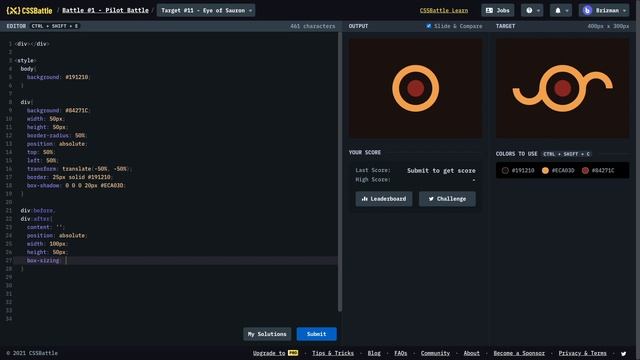Open the Privacy & Terms link

tap(582, 353)
